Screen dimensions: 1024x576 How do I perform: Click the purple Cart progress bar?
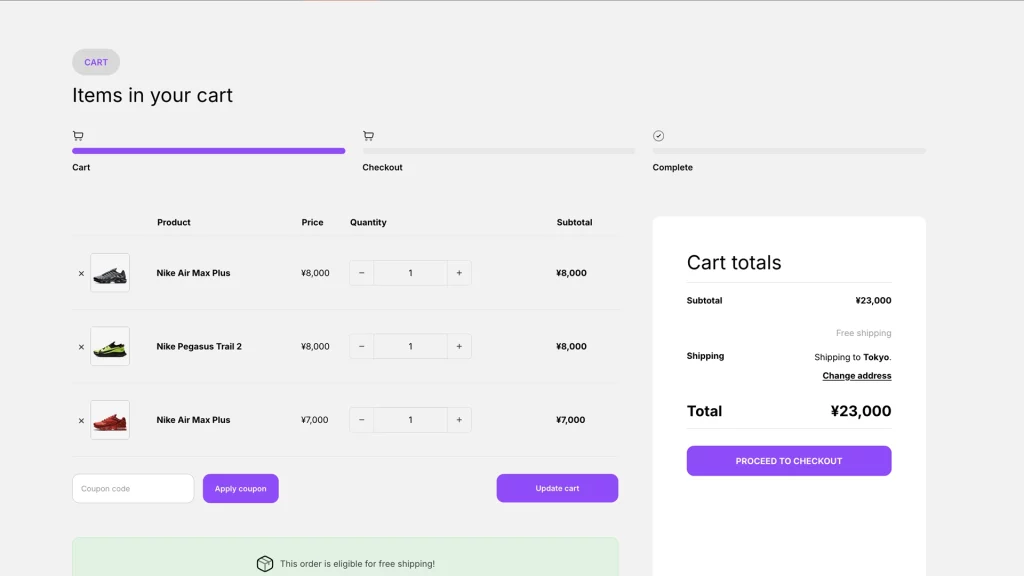click(208, 151)
